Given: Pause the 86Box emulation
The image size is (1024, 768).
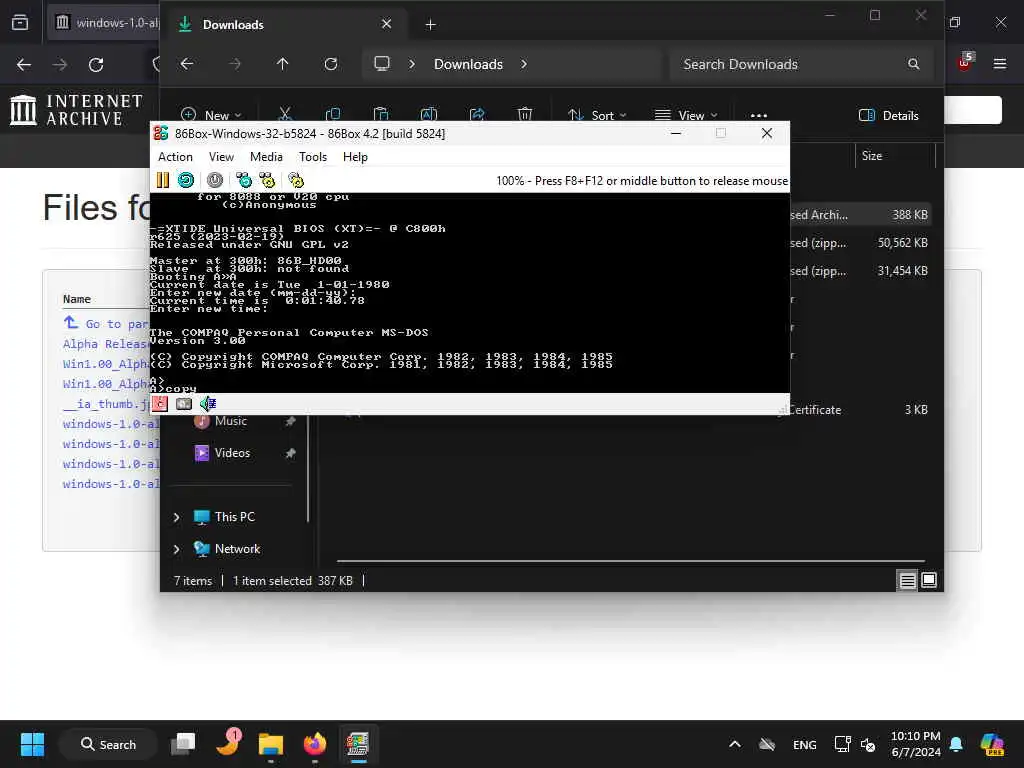Looking at the screenshot, I should tap(163, 180).
